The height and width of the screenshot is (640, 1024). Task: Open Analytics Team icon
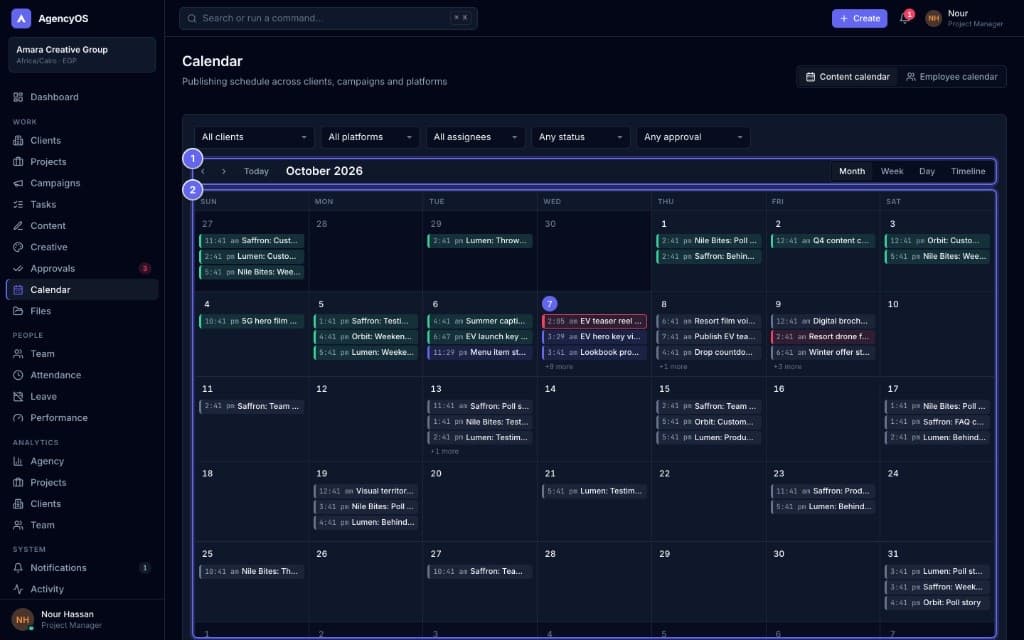(x=18, y=525)
